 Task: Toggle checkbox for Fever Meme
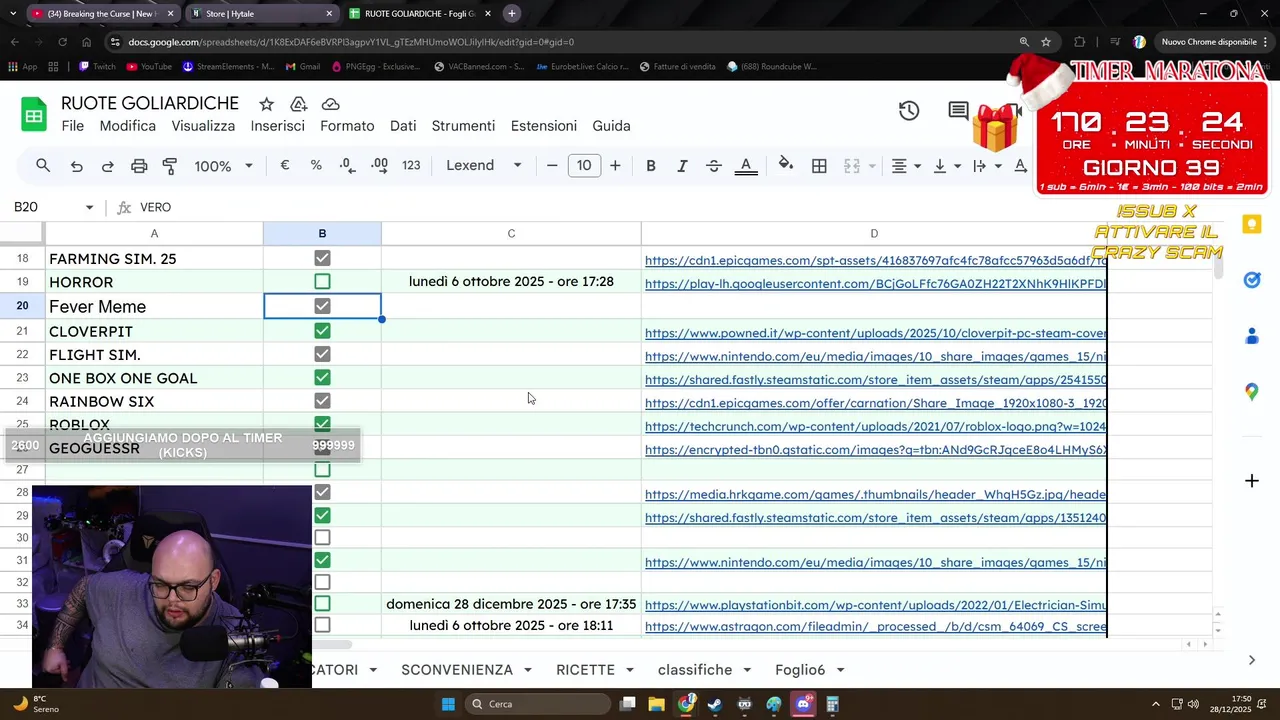(322, 306)
